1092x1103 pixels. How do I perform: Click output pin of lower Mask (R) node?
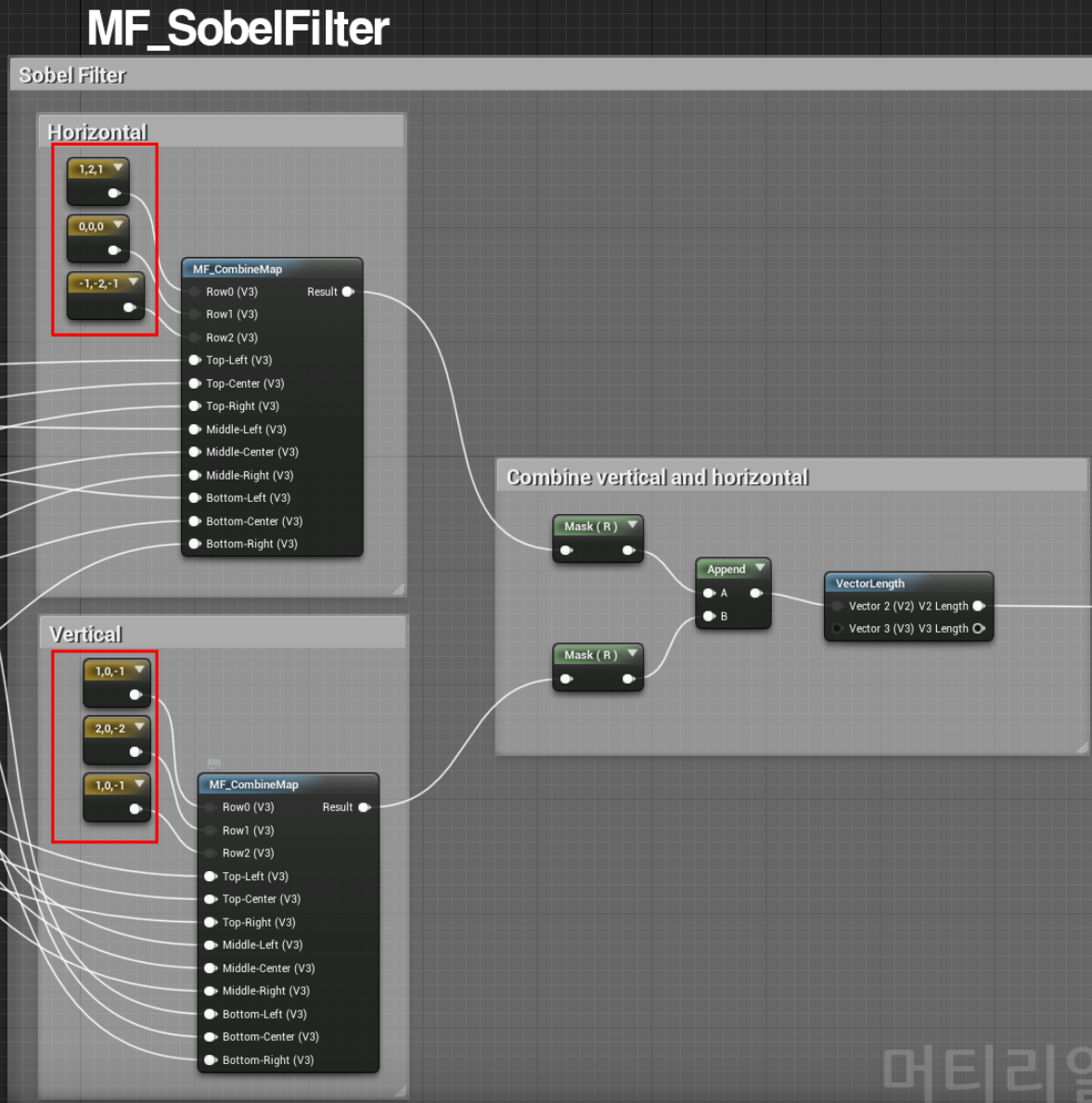tap(629, 679)
